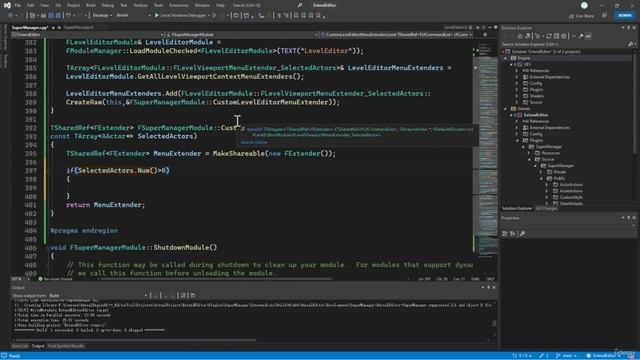Image resolution: width=640 pixels, height=360 pixels.
Task: Click the No issues found indicator
Action: click(55, 279)
